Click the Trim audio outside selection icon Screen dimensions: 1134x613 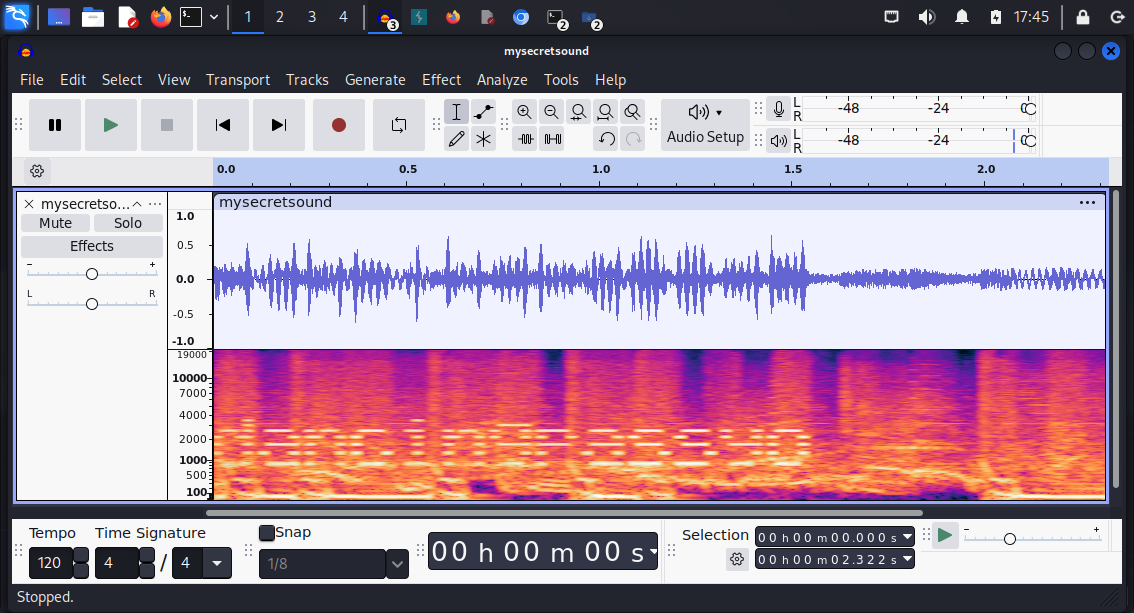click(x=525, y=139)
